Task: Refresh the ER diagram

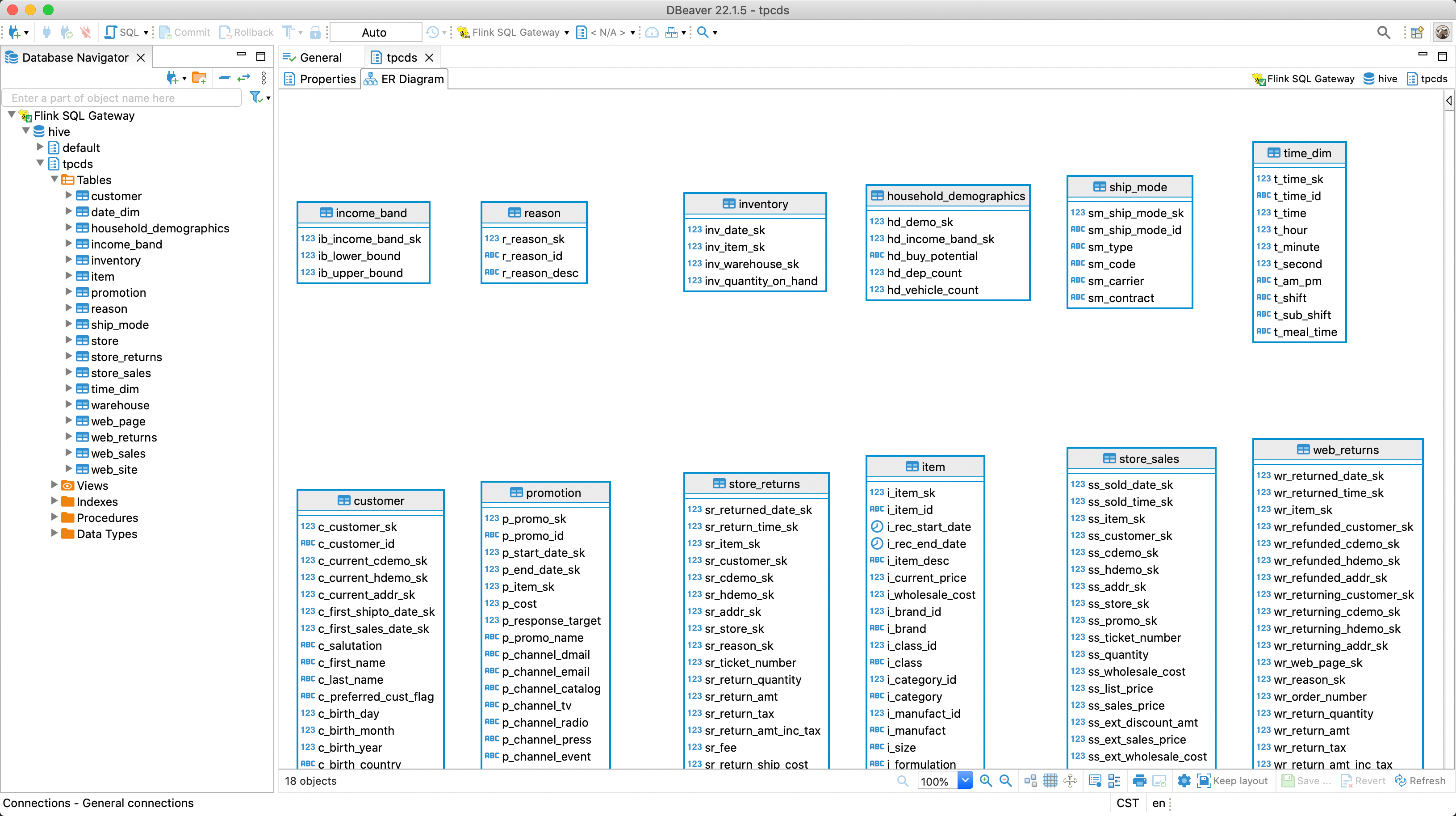Action: coord(1420,781)
